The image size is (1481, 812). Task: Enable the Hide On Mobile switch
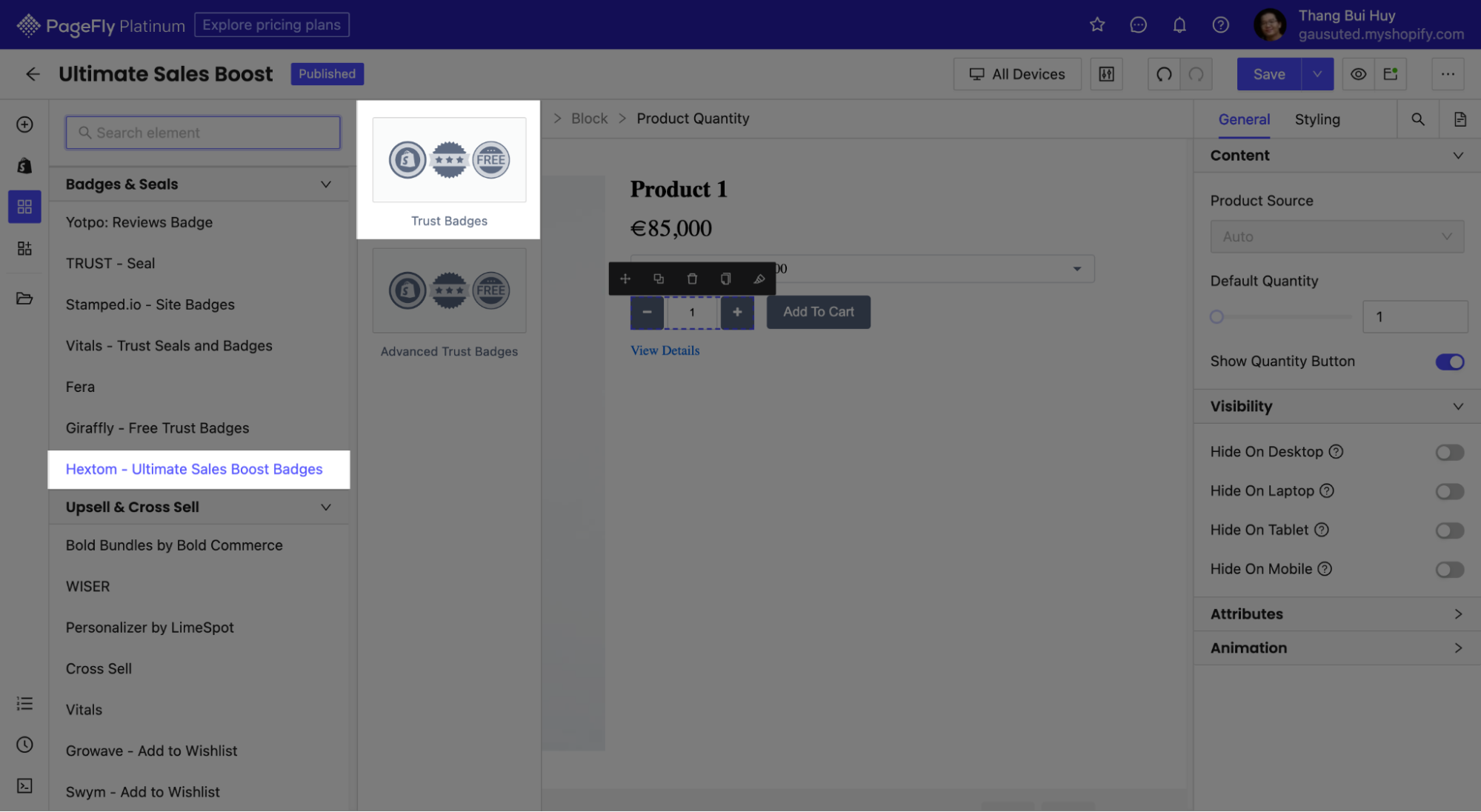click(x=1449, y=569)
